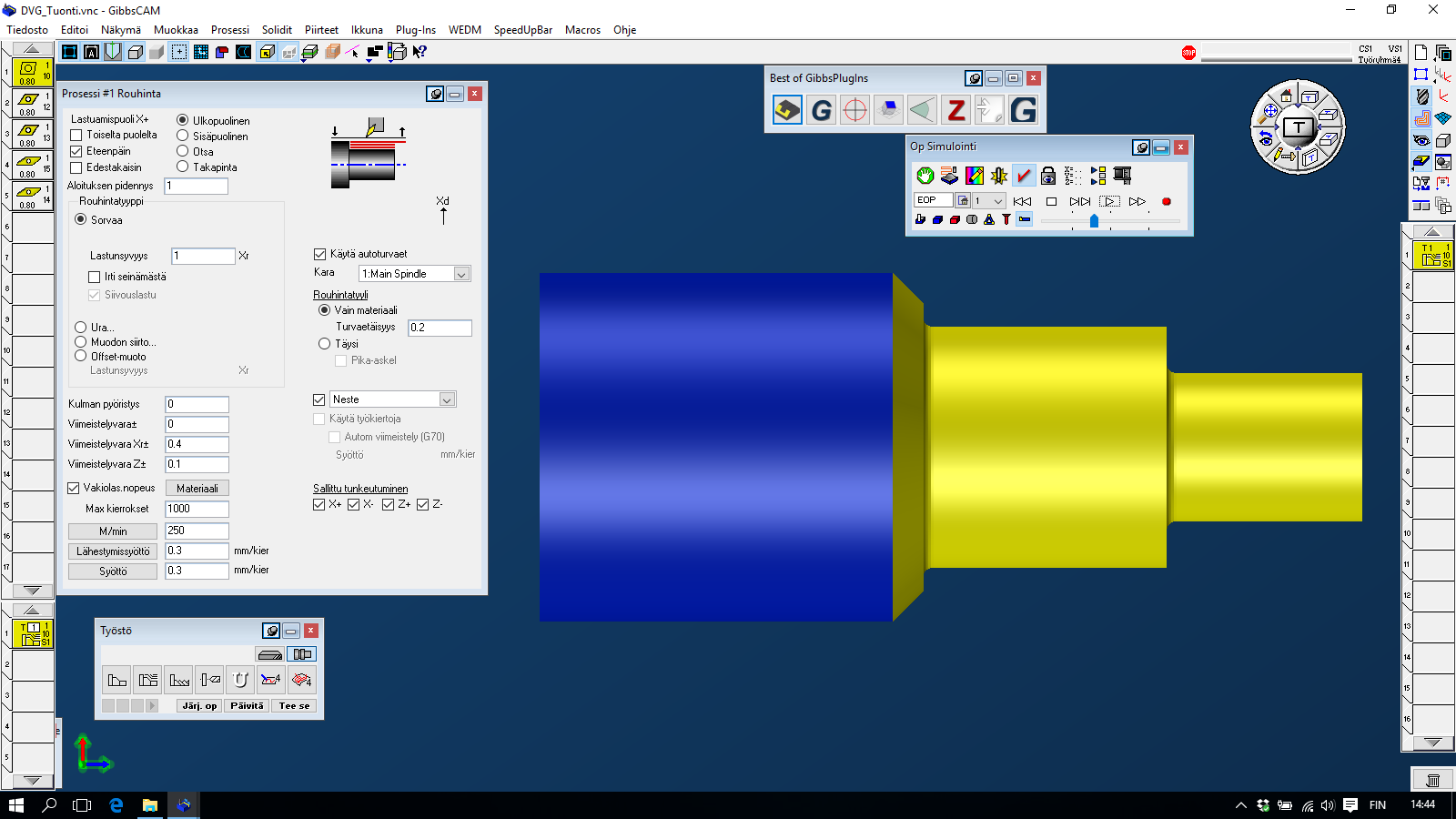Select the drilling holes icon in Työstö
1456x819 pixels.
(210, 680)
